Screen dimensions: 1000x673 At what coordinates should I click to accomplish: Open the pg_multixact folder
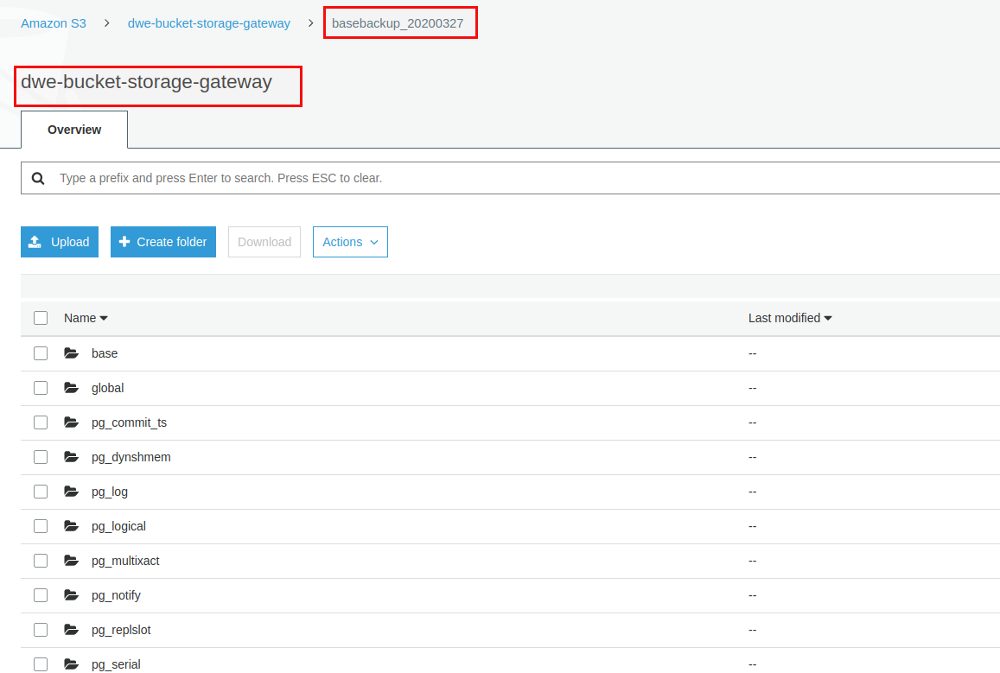(x=126, y=561)
